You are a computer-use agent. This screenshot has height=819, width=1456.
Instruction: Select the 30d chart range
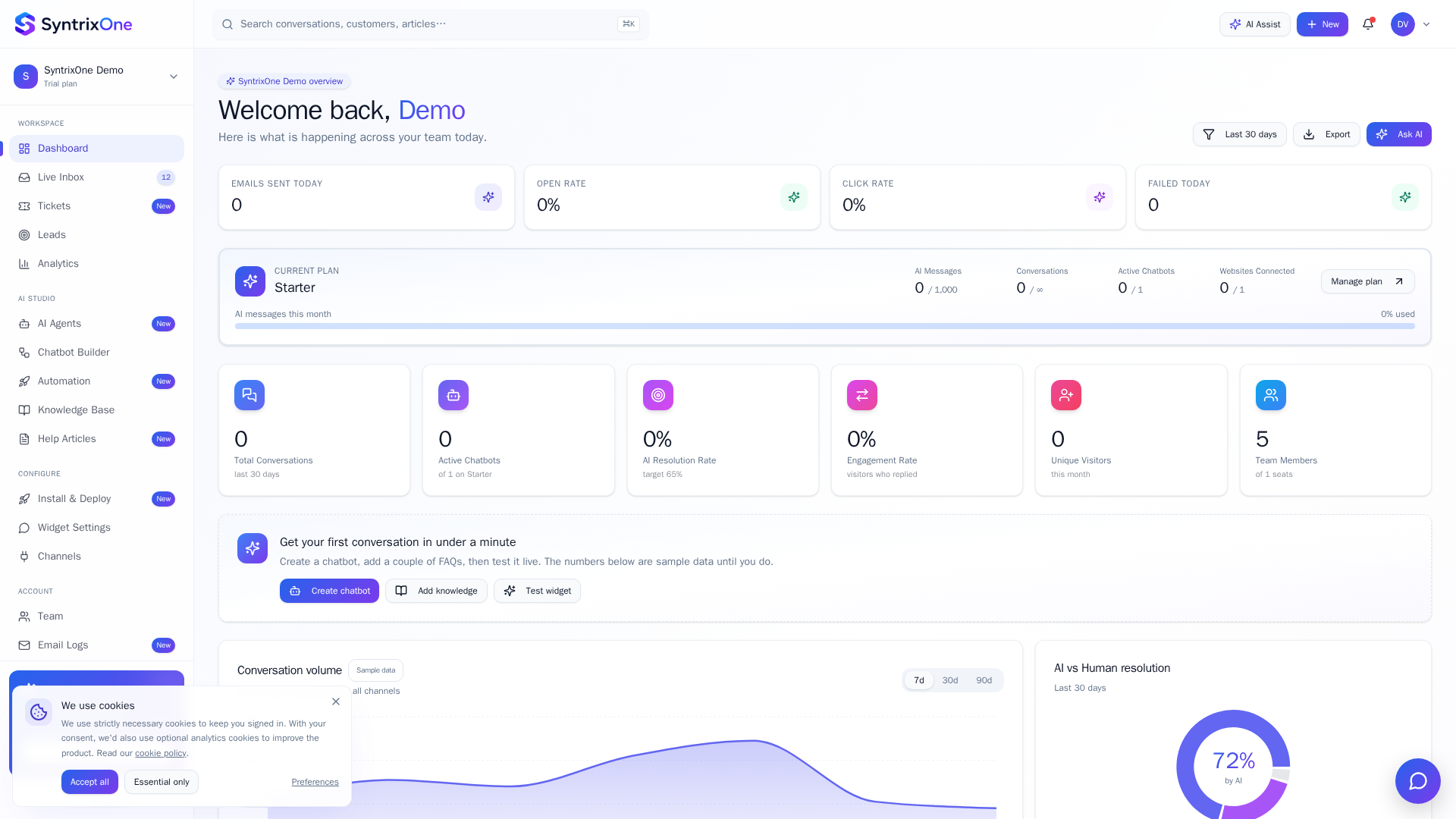pyautogui.click(x=950, y=680)
